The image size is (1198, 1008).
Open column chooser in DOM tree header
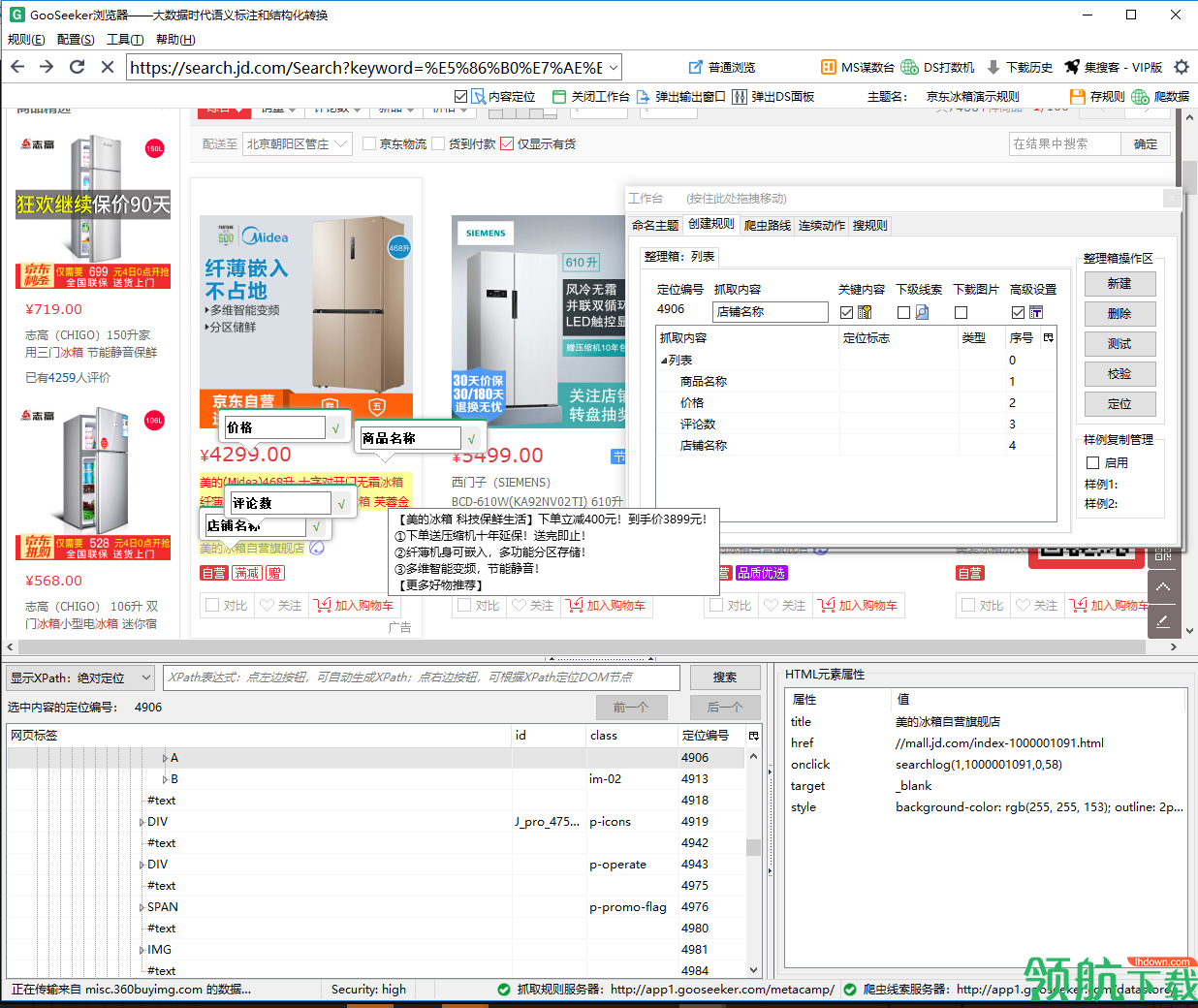point(753,736)
